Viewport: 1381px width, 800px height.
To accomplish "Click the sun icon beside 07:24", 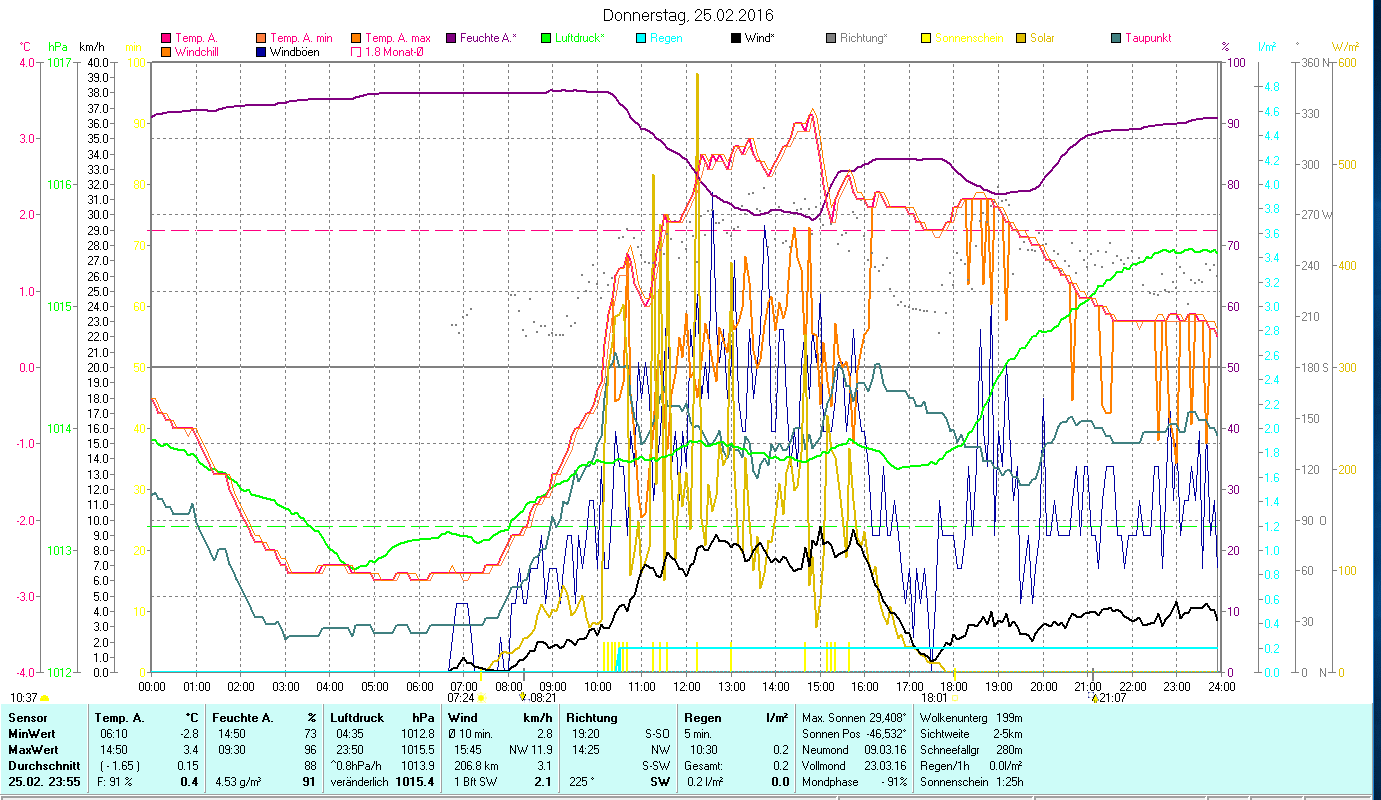I will click(481, 697).
